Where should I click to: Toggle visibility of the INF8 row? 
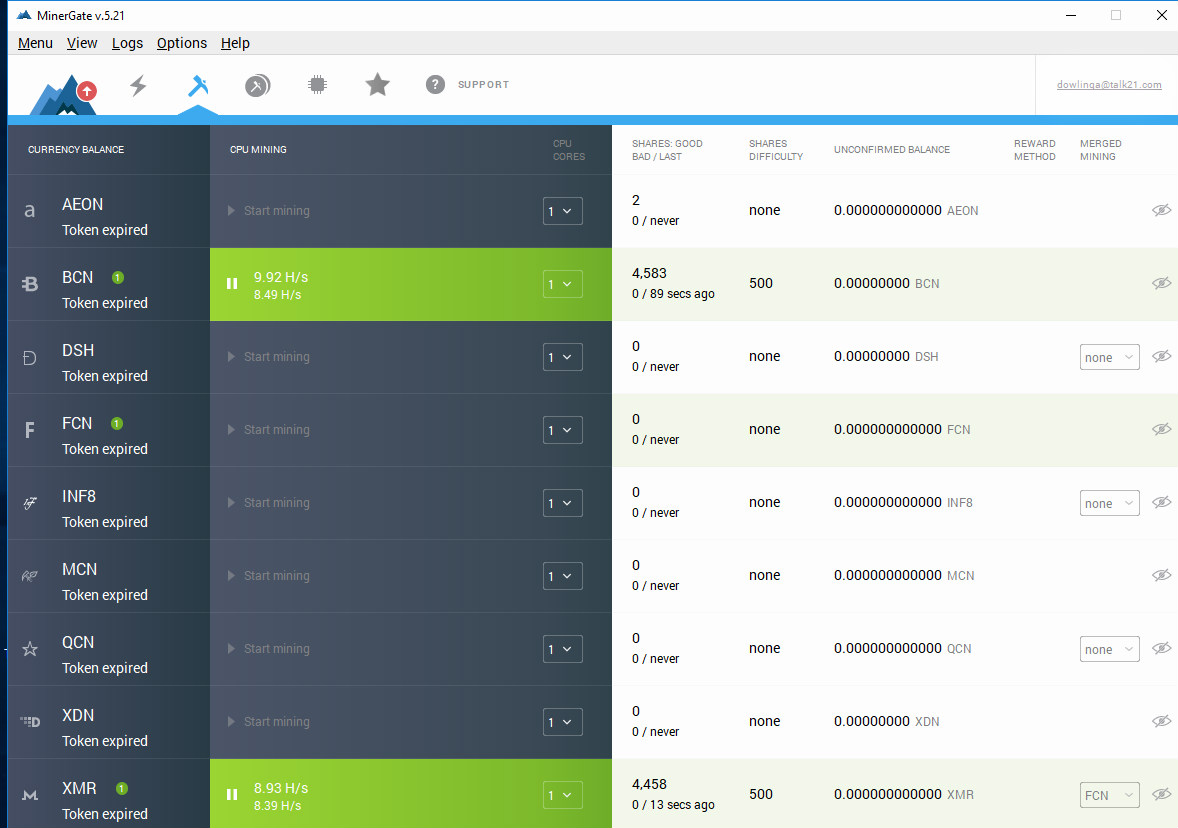1161,502
